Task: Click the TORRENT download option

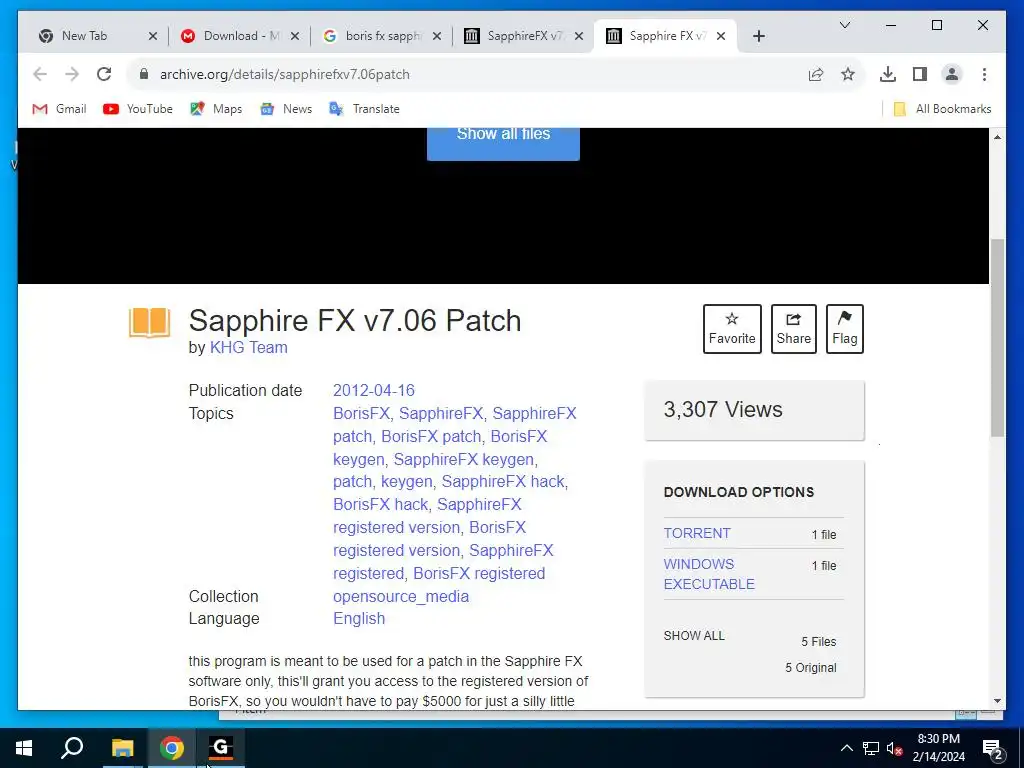Action: (697, 533)
